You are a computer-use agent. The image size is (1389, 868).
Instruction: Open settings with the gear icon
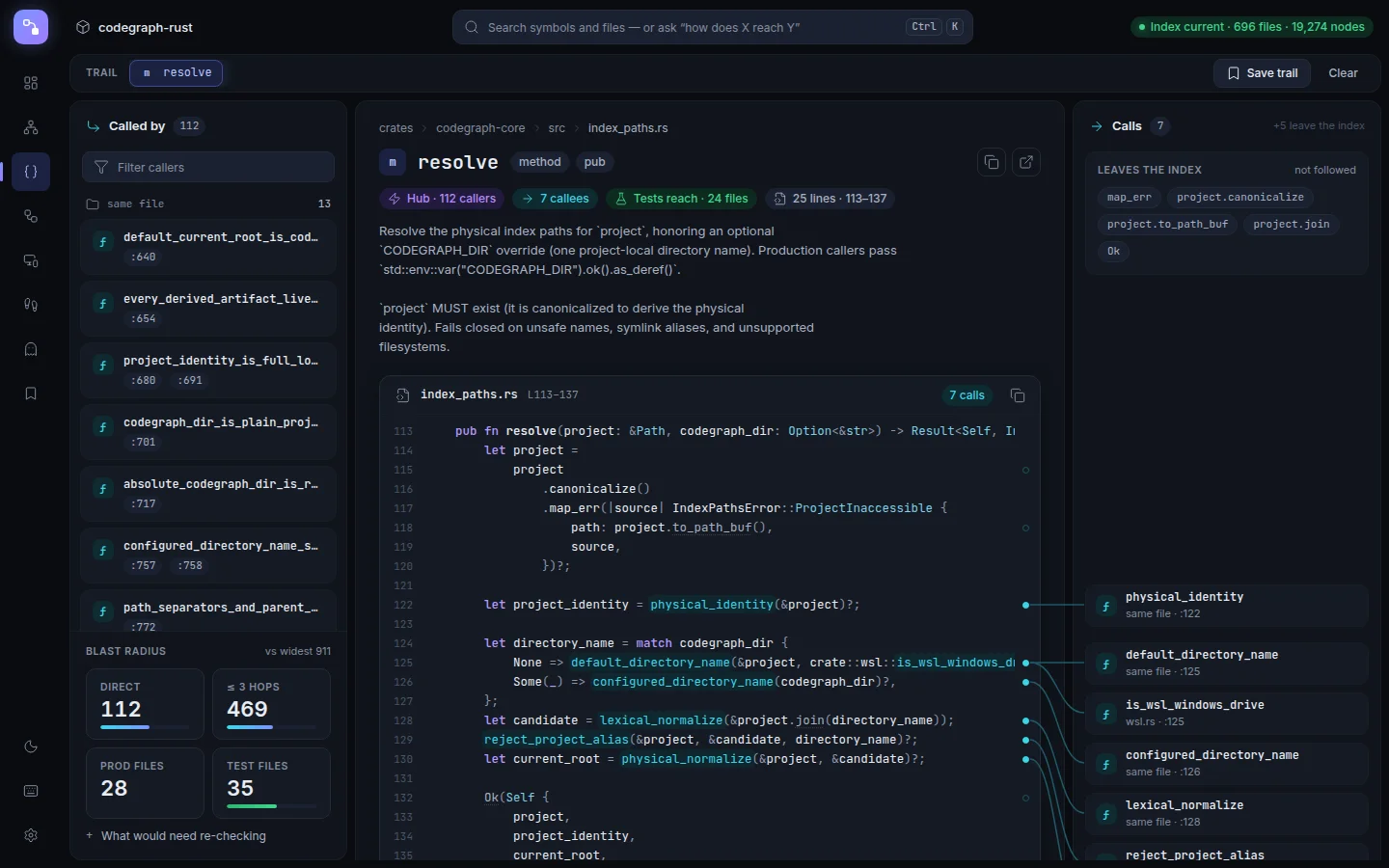[31, 835]
